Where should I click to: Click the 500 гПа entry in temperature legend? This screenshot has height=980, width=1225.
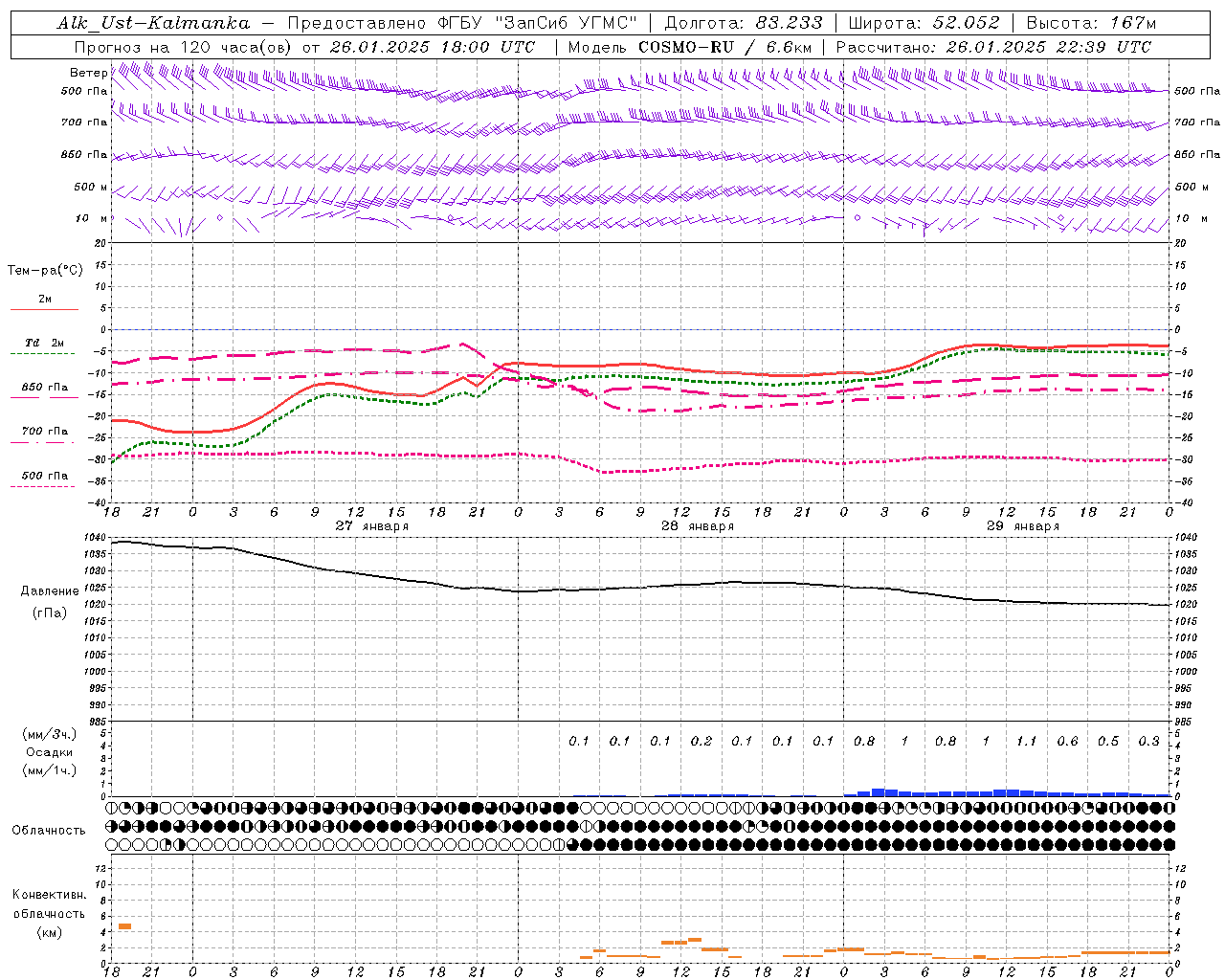45,476
